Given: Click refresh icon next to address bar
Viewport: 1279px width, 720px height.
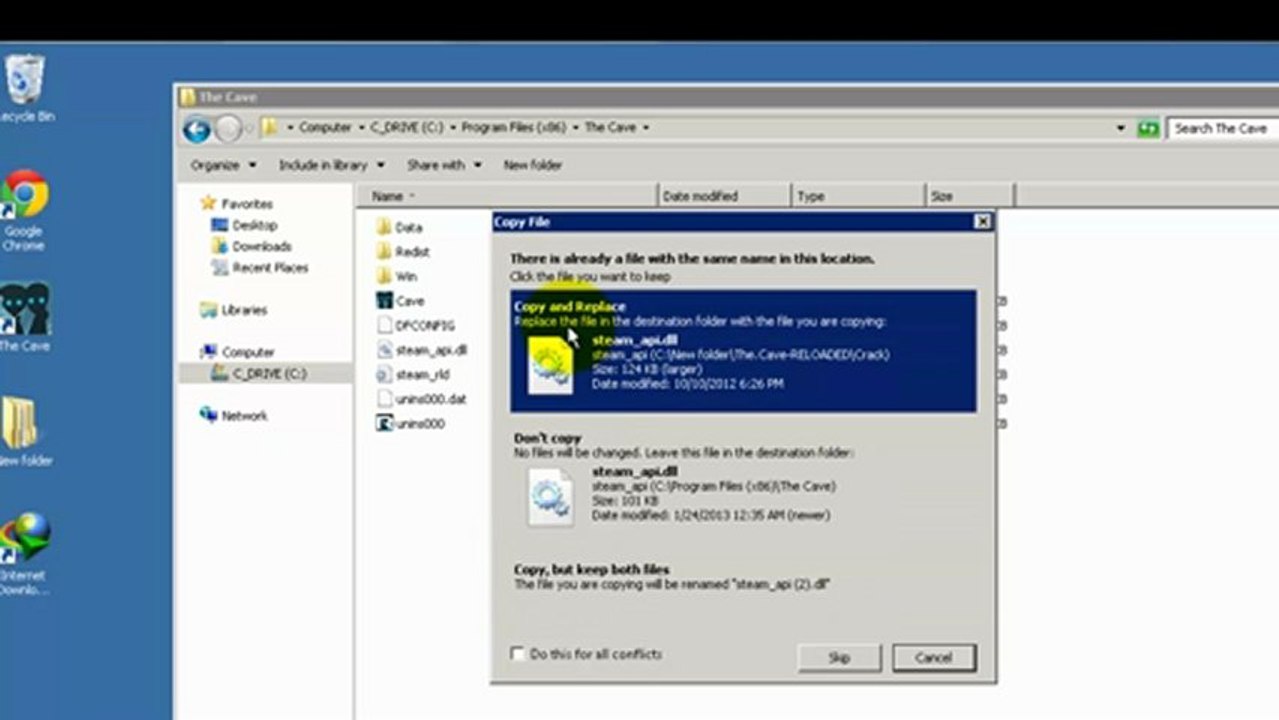Looking at the screenshot, I should 1149,128.
